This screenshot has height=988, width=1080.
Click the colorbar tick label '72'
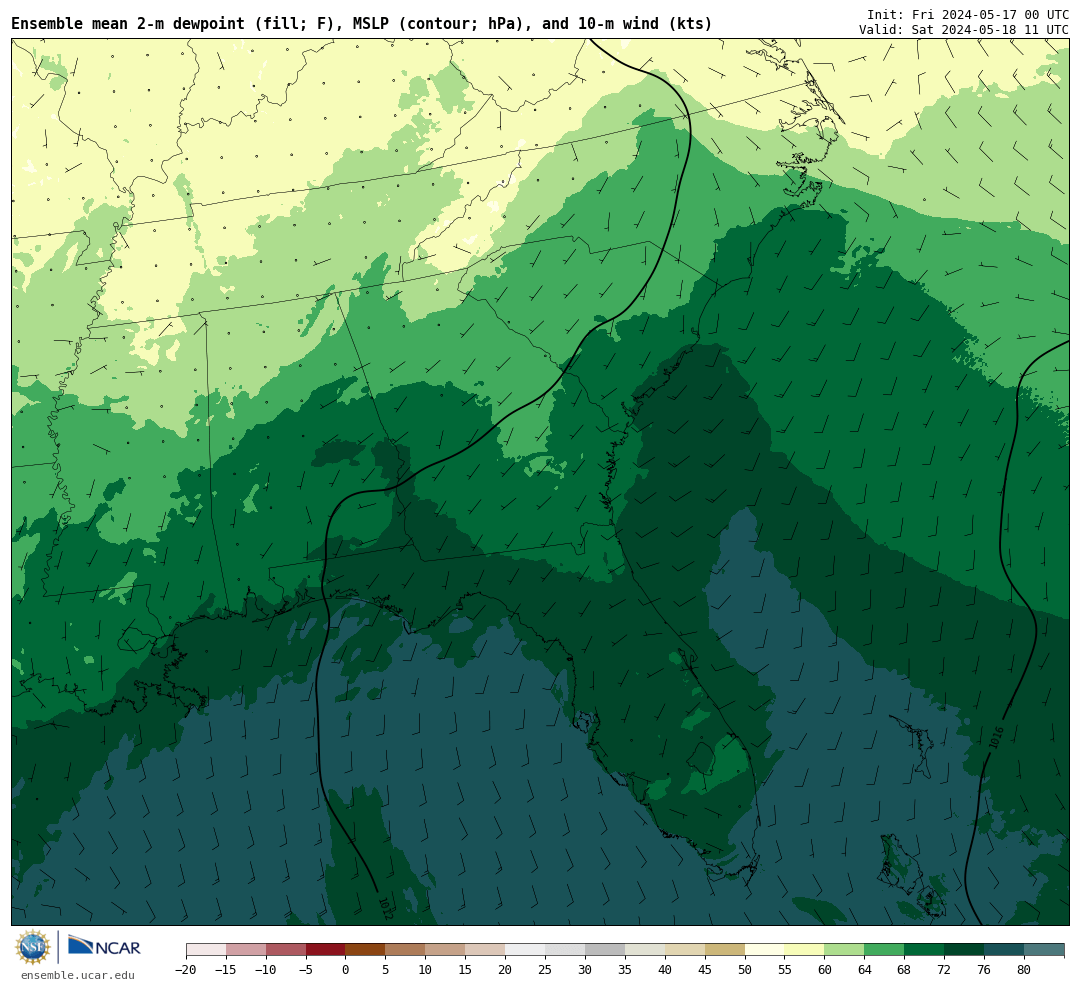point(944,969)
